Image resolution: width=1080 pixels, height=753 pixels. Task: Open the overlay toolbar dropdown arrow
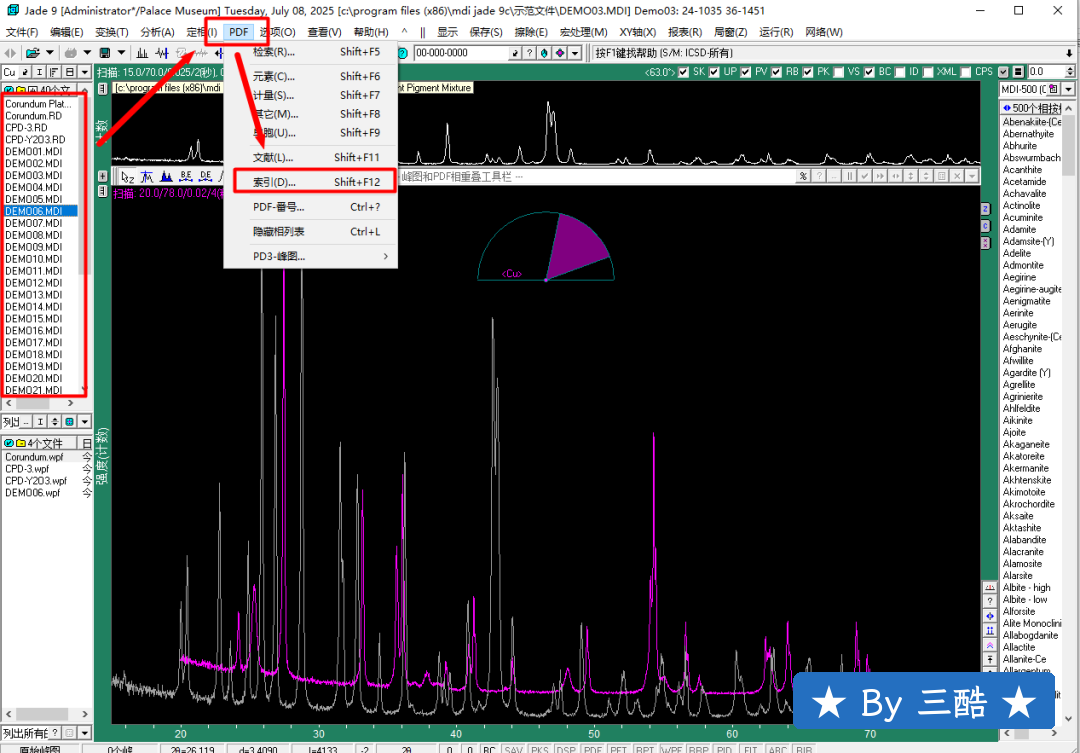[971, 176]
